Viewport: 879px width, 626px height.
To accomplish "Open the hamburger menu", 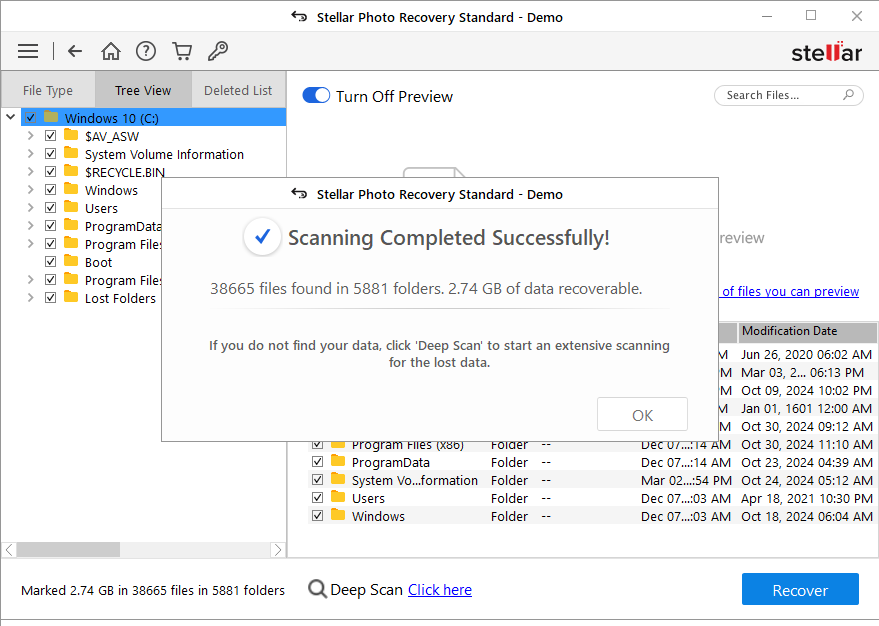I will pyautogui.click(x=27, y=51).
